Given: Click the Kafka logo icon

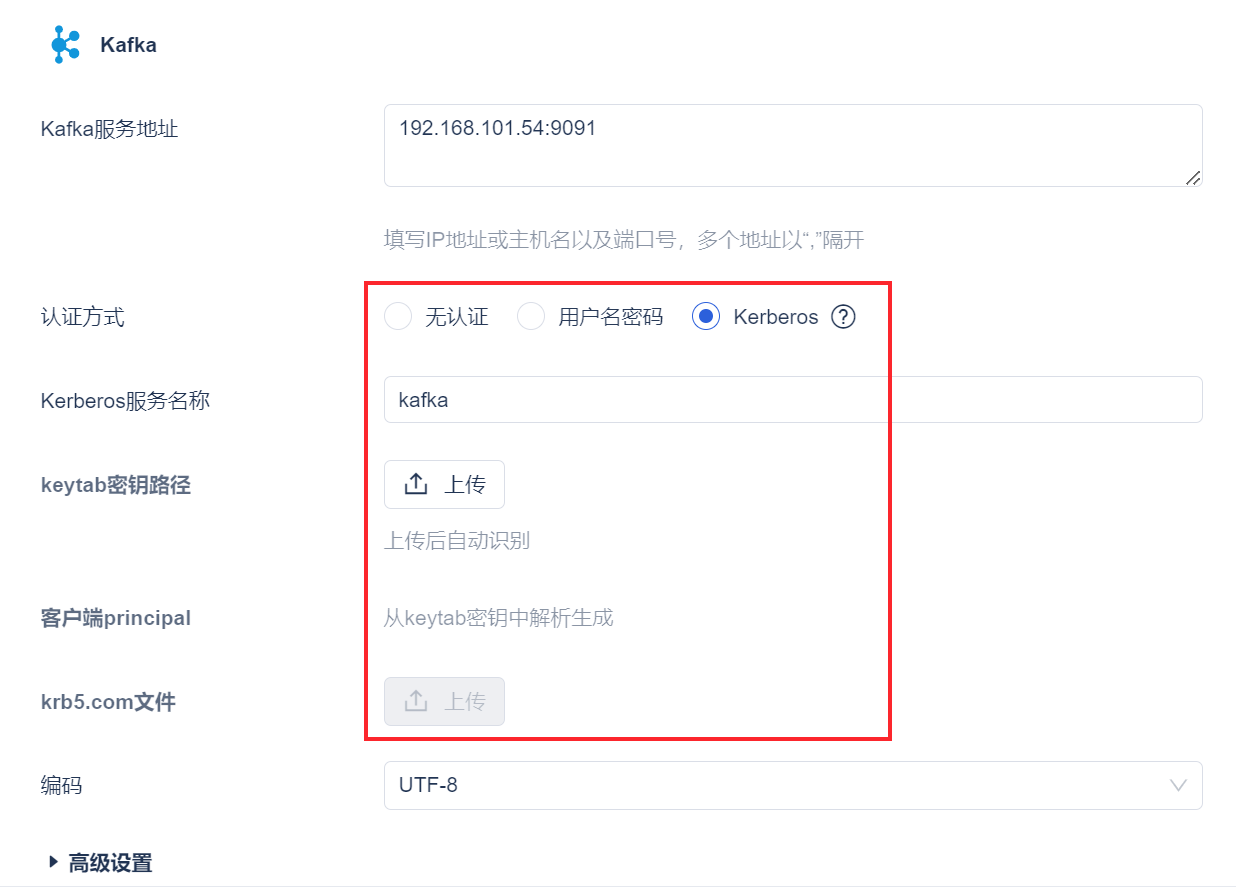Looking at the screenshot, I should click(x=65, y=45).
